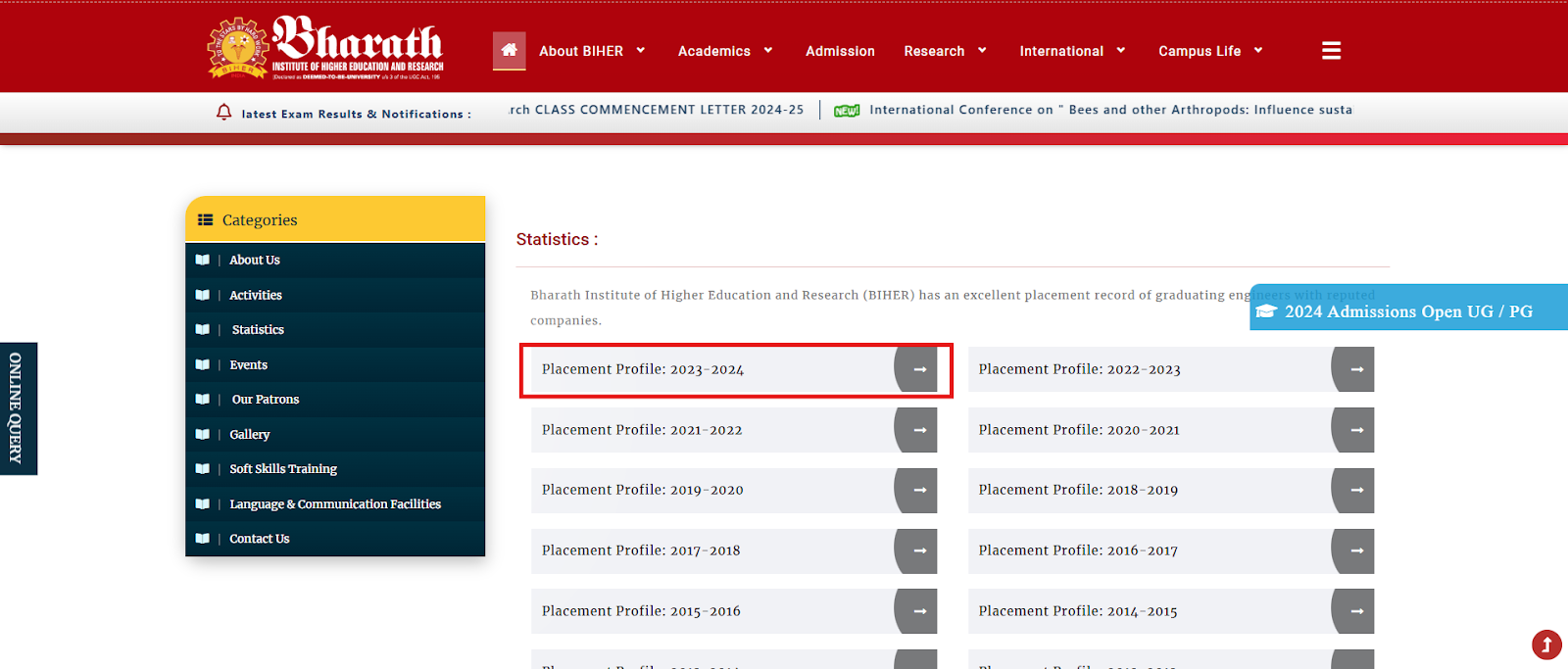This screenshot has width=1568, height=669.
Task: Open Placement Profile: 2022-2023 text link
Action: (x=1079, y=369)
